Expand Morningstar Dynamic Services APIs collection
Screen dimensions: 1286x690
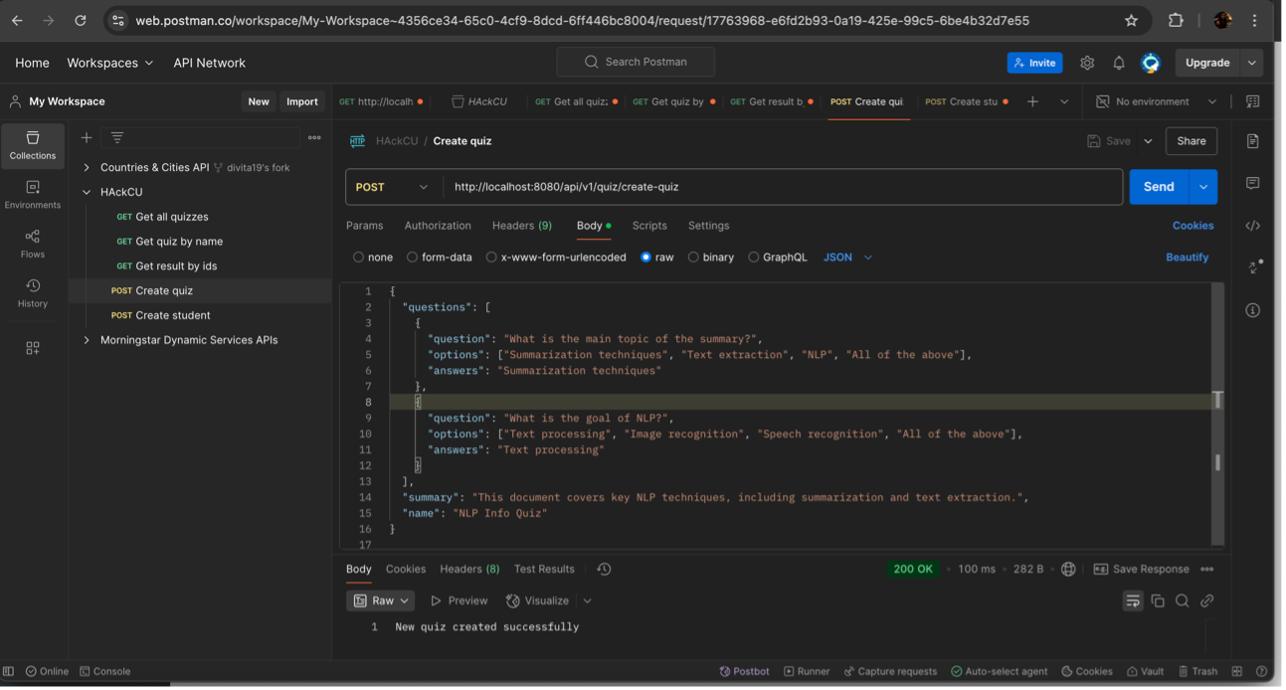tap(87, 340)
